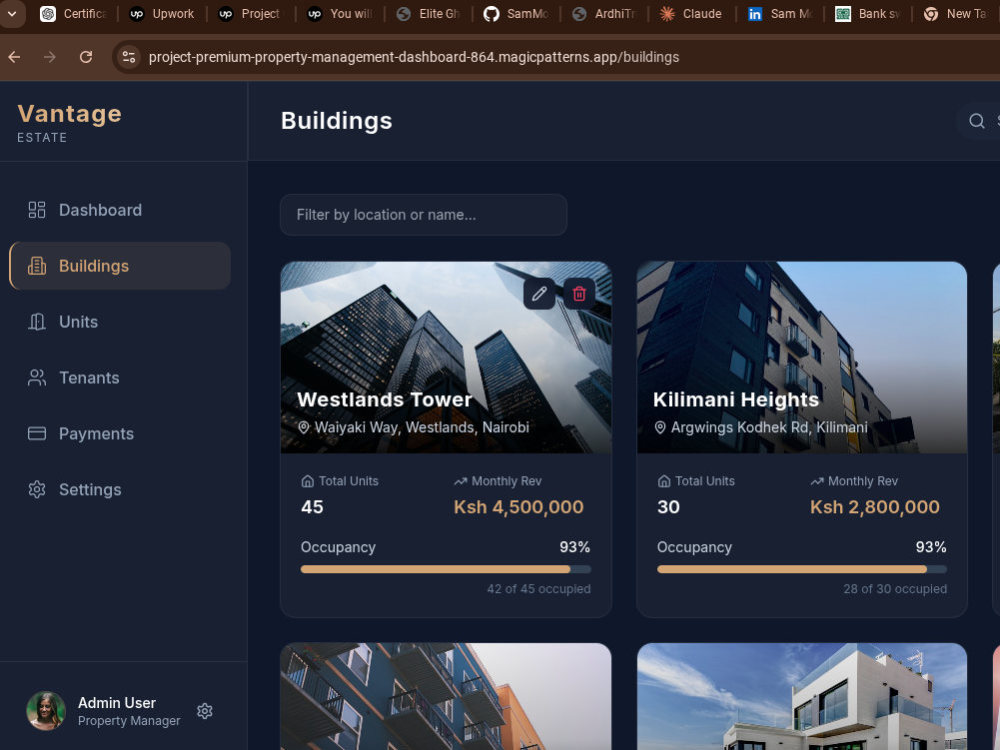Viewport: 1000px width, 750px height.
Task: Click the Admin User avatar photo
Action: click(x=46, y=711)
